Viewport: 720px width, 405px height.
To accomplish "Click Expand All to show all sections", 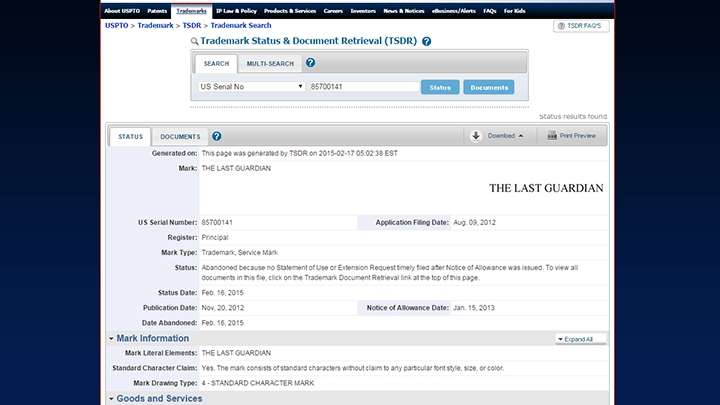I will (579, 340).
